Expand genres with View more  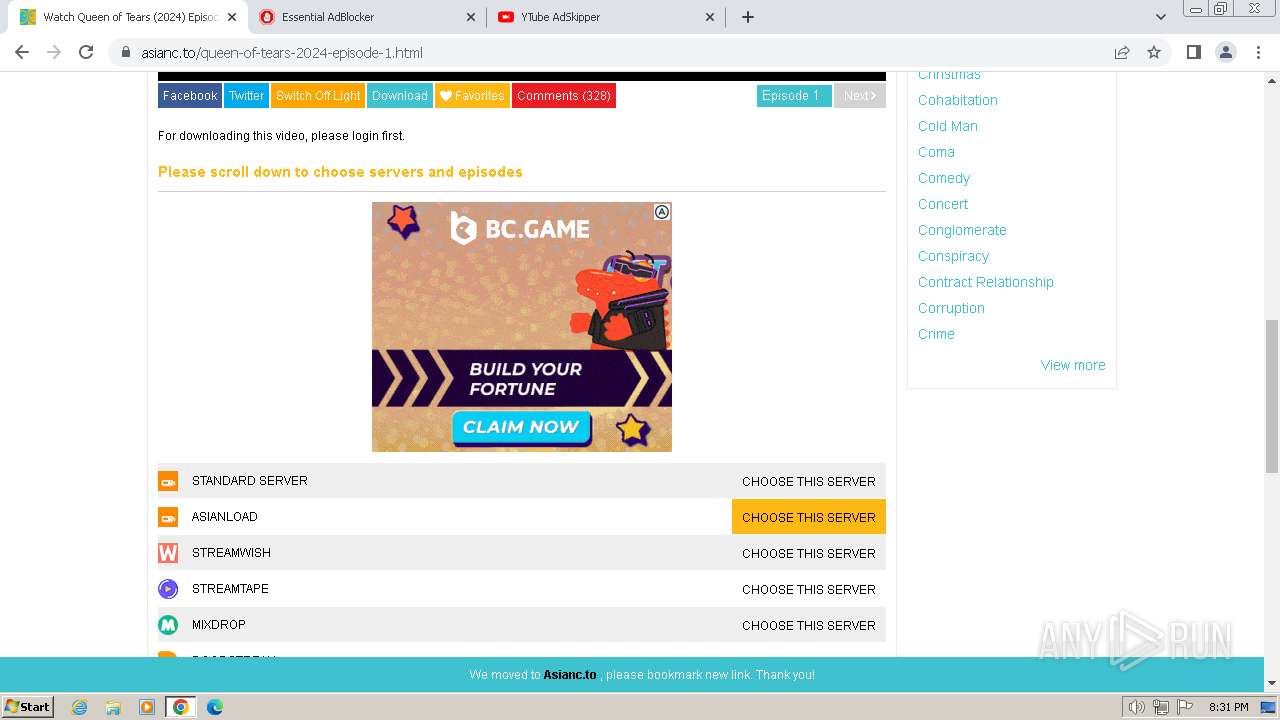[x=1073, y=365]
